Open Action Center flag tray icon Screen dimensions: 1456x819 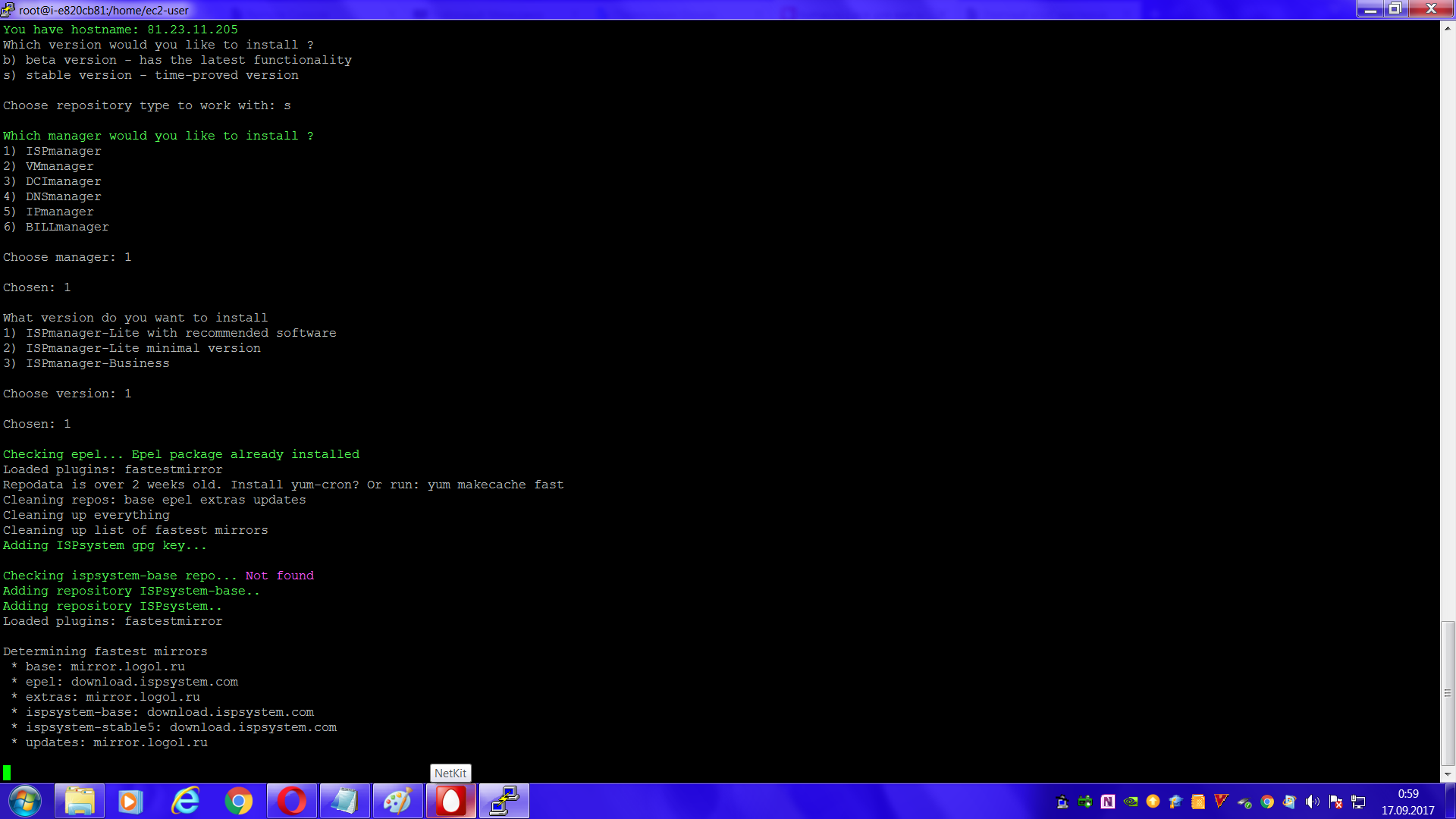click(1335, 802)
